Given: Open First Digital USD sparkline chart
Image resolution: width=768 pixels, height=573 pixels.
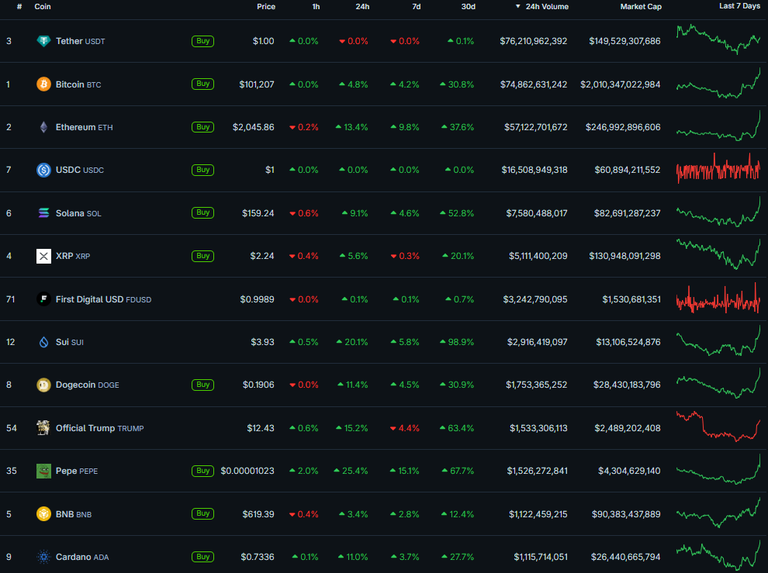Looking at the screenshot, I should coord(718,298).
